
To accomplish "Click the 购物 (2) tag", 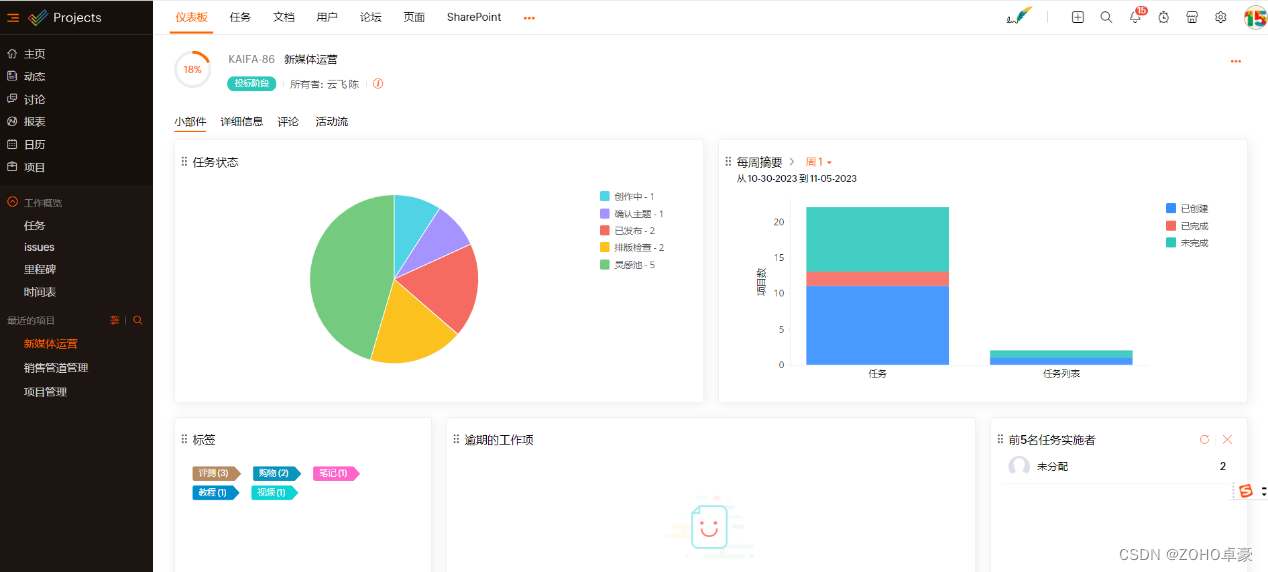I will click(x=276, y=473).
